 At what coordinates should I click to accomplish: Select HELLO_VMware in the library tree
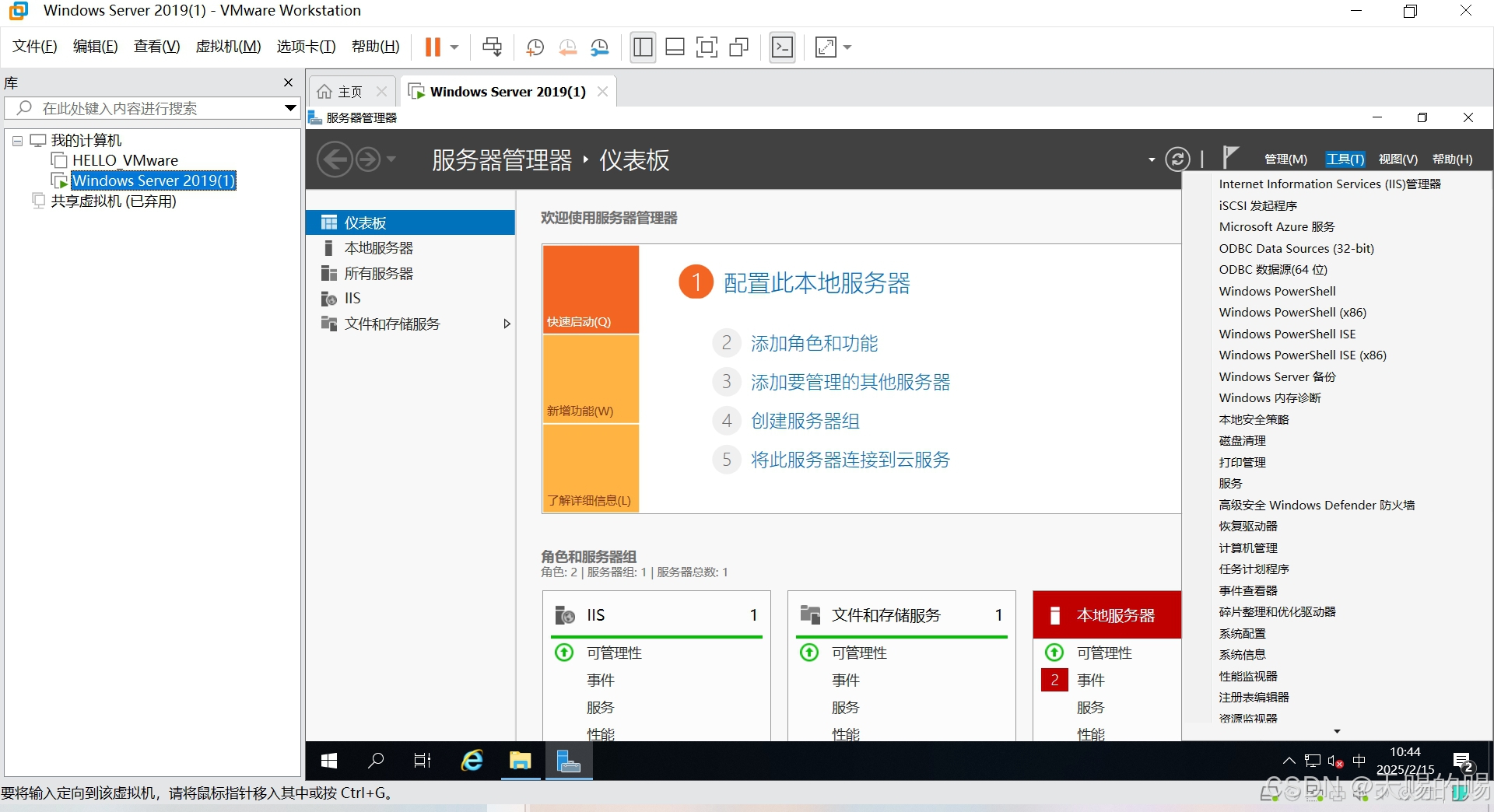(124, 160)
